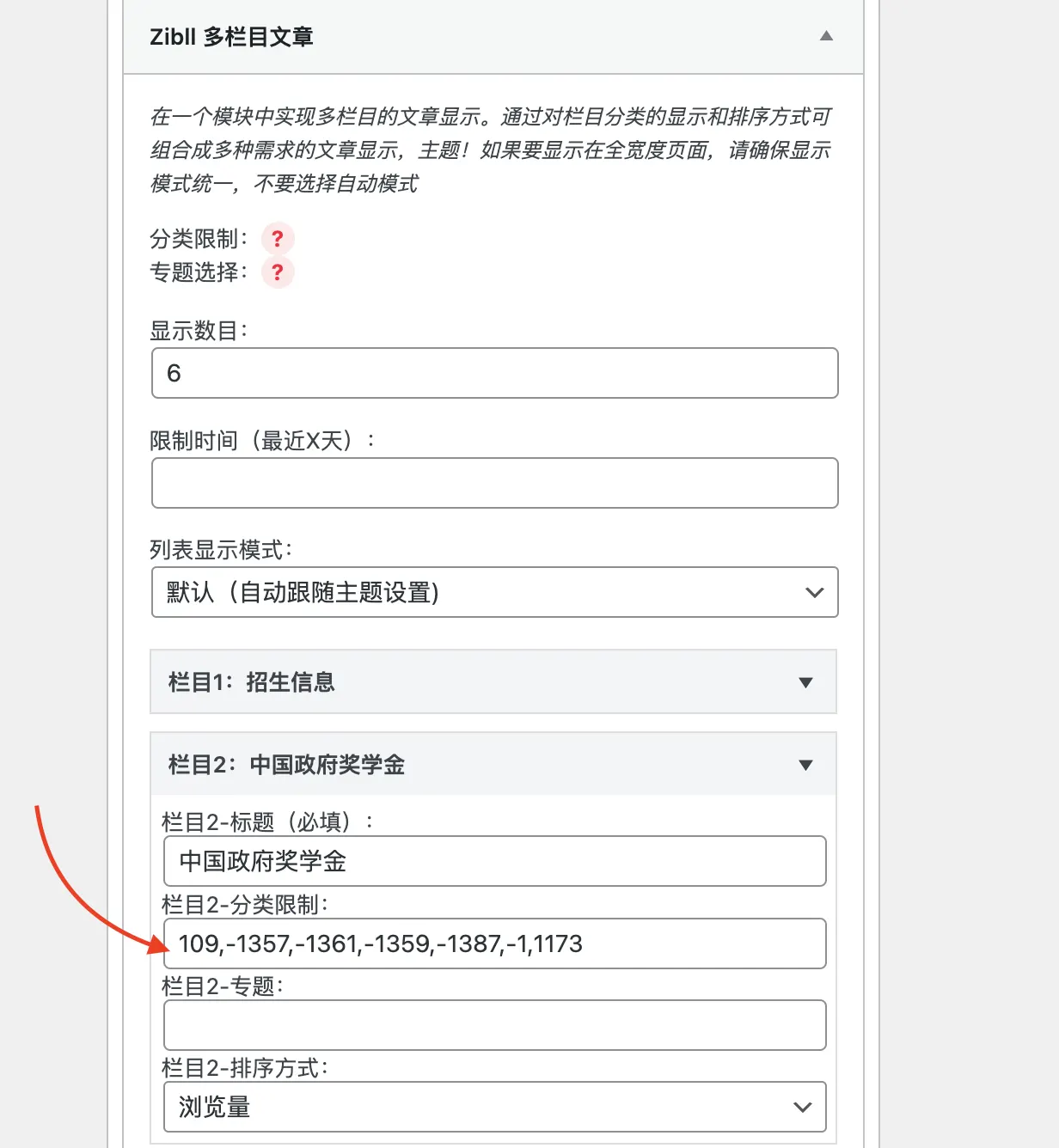Click the 专题选择 help question mark icon
1059x1148 pixels.
point(278,272)
